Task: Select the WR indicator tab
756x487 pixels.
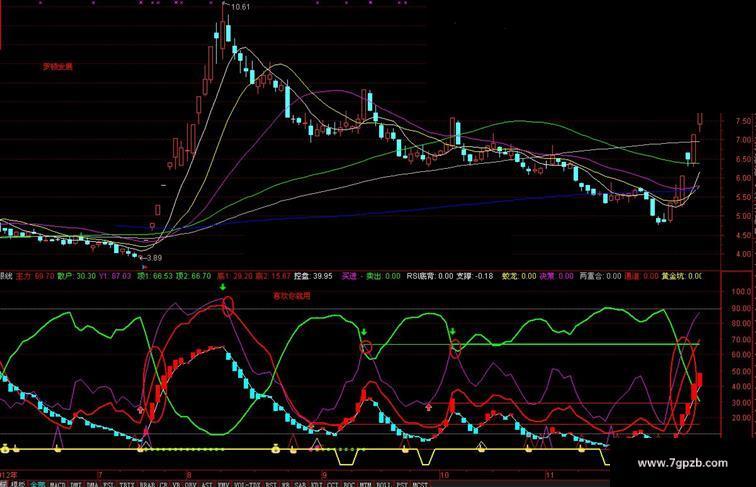Action: [x=285, y=484]
